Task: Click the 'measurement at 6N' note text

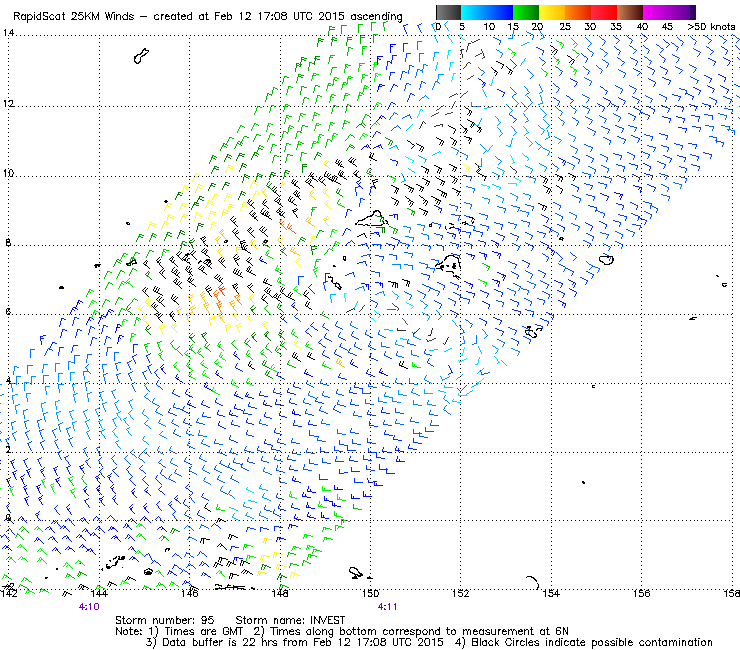Action: coord(515,631)
